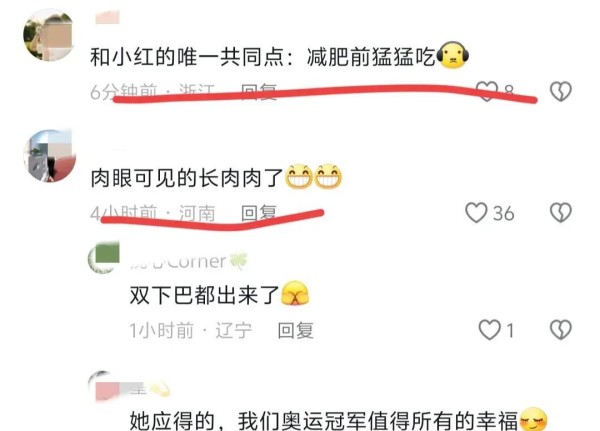Screen dimensions: 600x431
Task: Open username ending in Corner
Action: click(189, 262)
